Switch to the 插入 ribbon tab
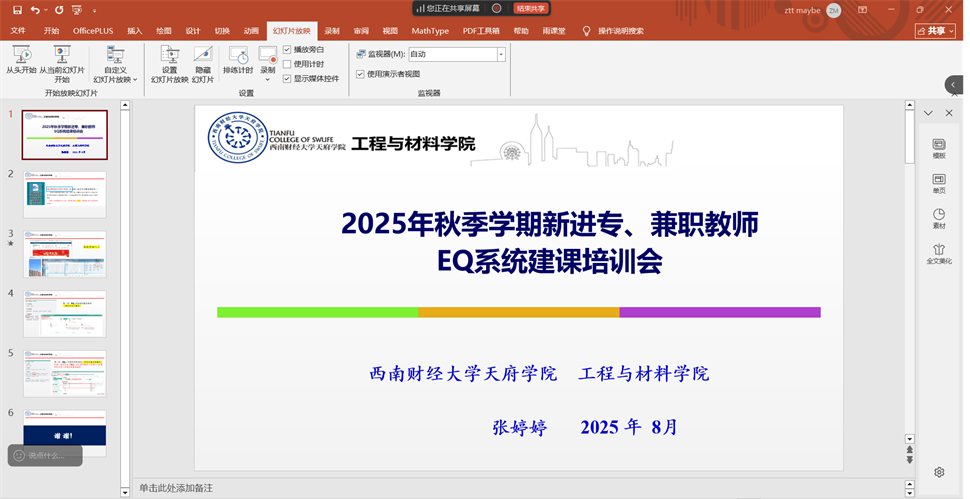 point(134,31)
